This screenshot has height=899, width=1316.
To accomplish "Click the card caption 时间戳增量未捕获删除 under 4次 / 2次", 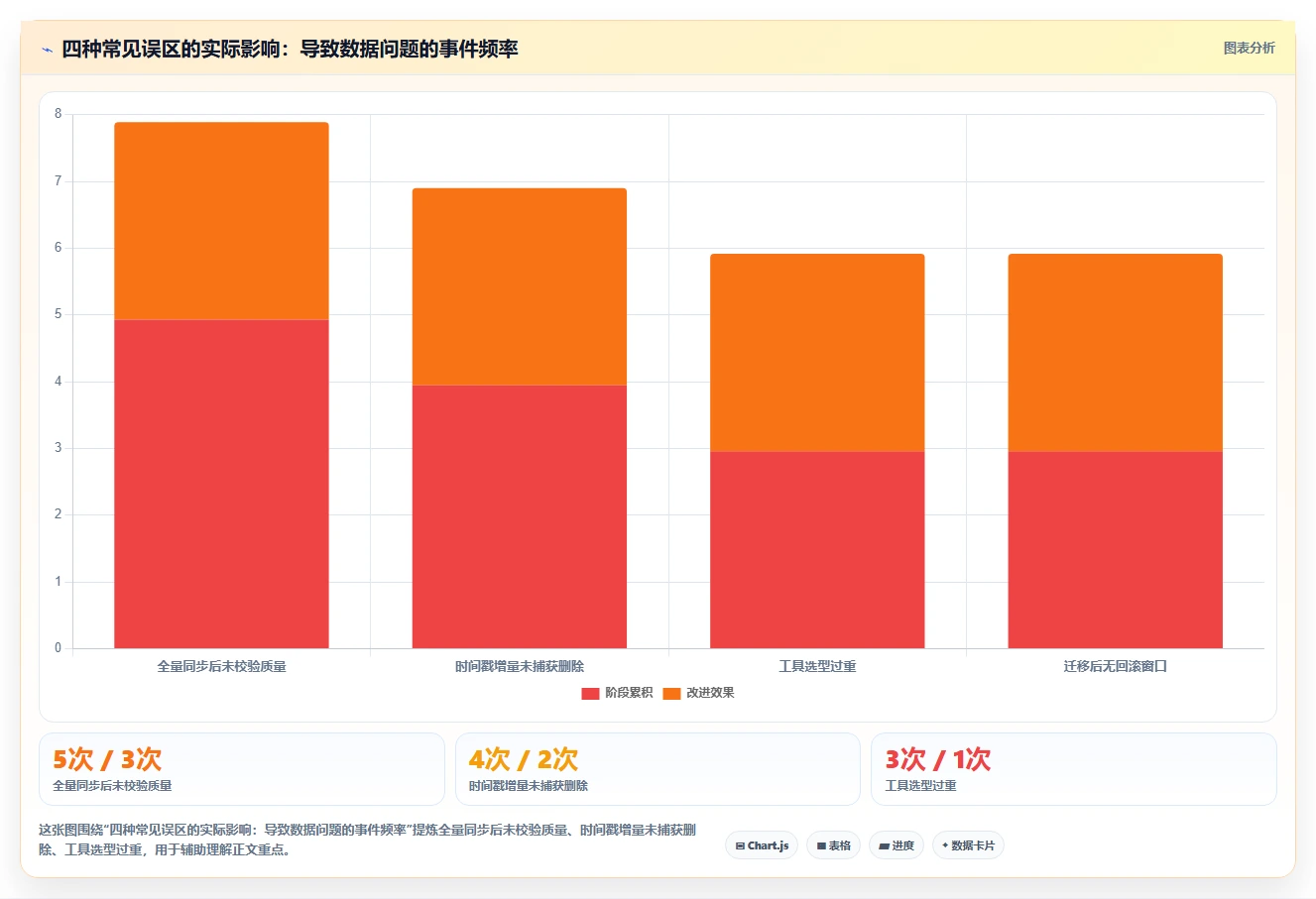I will [x=529, y=786].
